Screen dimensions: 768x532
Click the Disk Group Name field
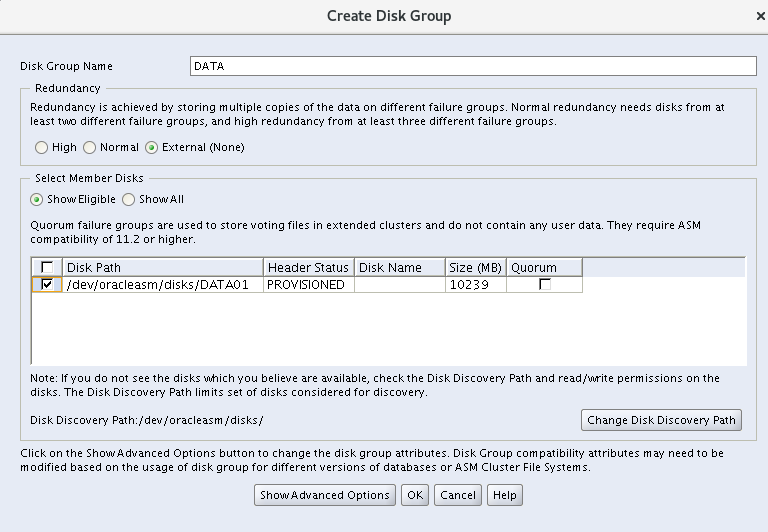[x=472, y=66]
